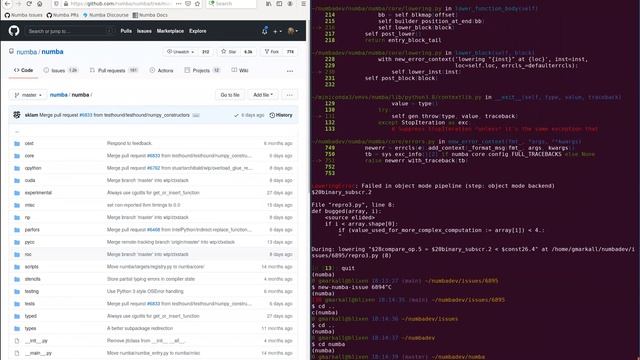The image size is (640, 360).
Task: Switch to the Pull requests tab
Action: click(x=114, y=70)
